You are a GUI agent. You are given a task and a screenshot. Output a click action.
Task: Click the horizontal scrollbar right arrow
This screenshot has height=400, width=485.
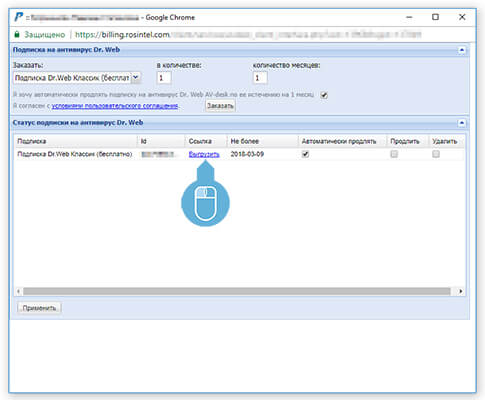point(461,291)
